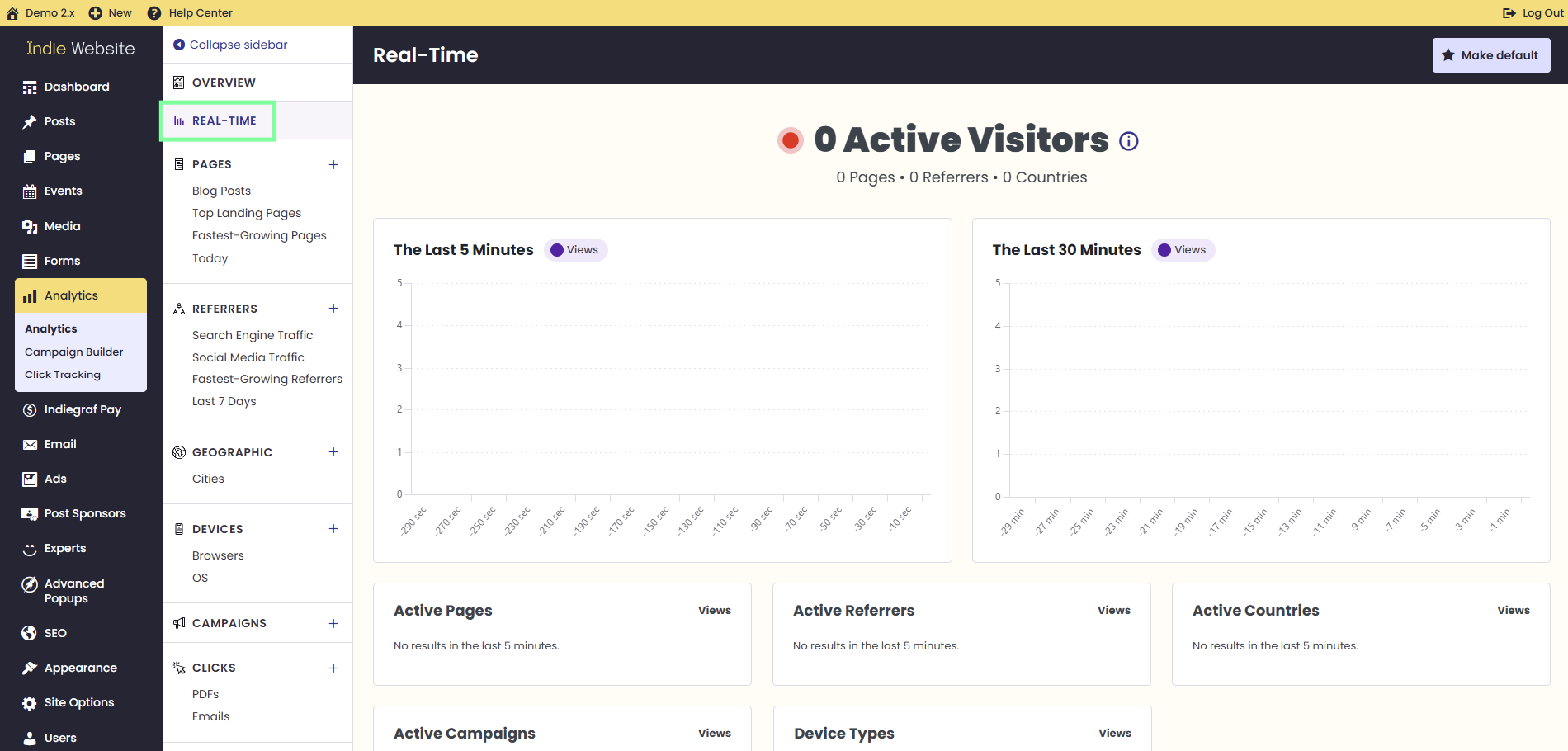
Task: Open the Media library icon in sidebar
Action: pyautogui.click(x=30, y=226)
